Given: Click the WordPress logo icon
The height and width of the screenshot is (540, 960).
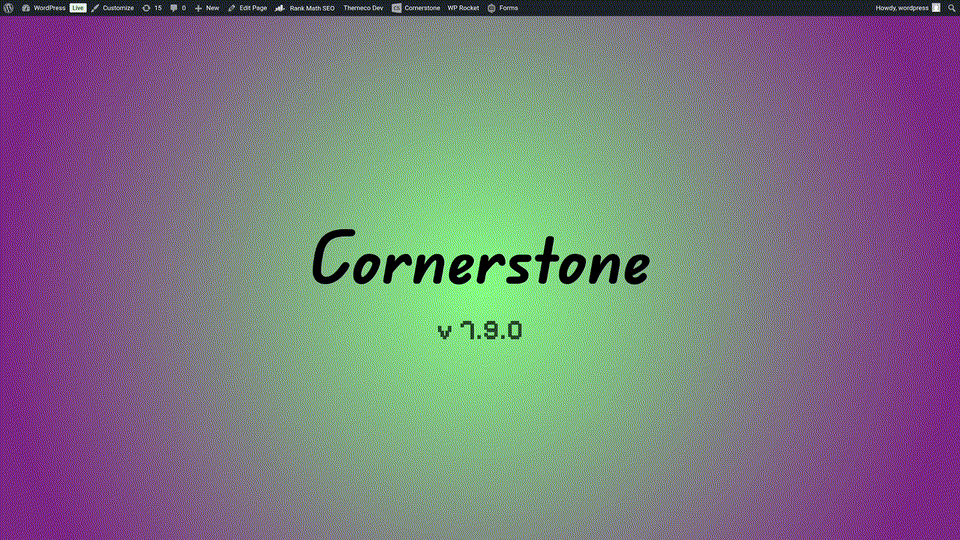Looking at the screenshot, I should point(8,8).
